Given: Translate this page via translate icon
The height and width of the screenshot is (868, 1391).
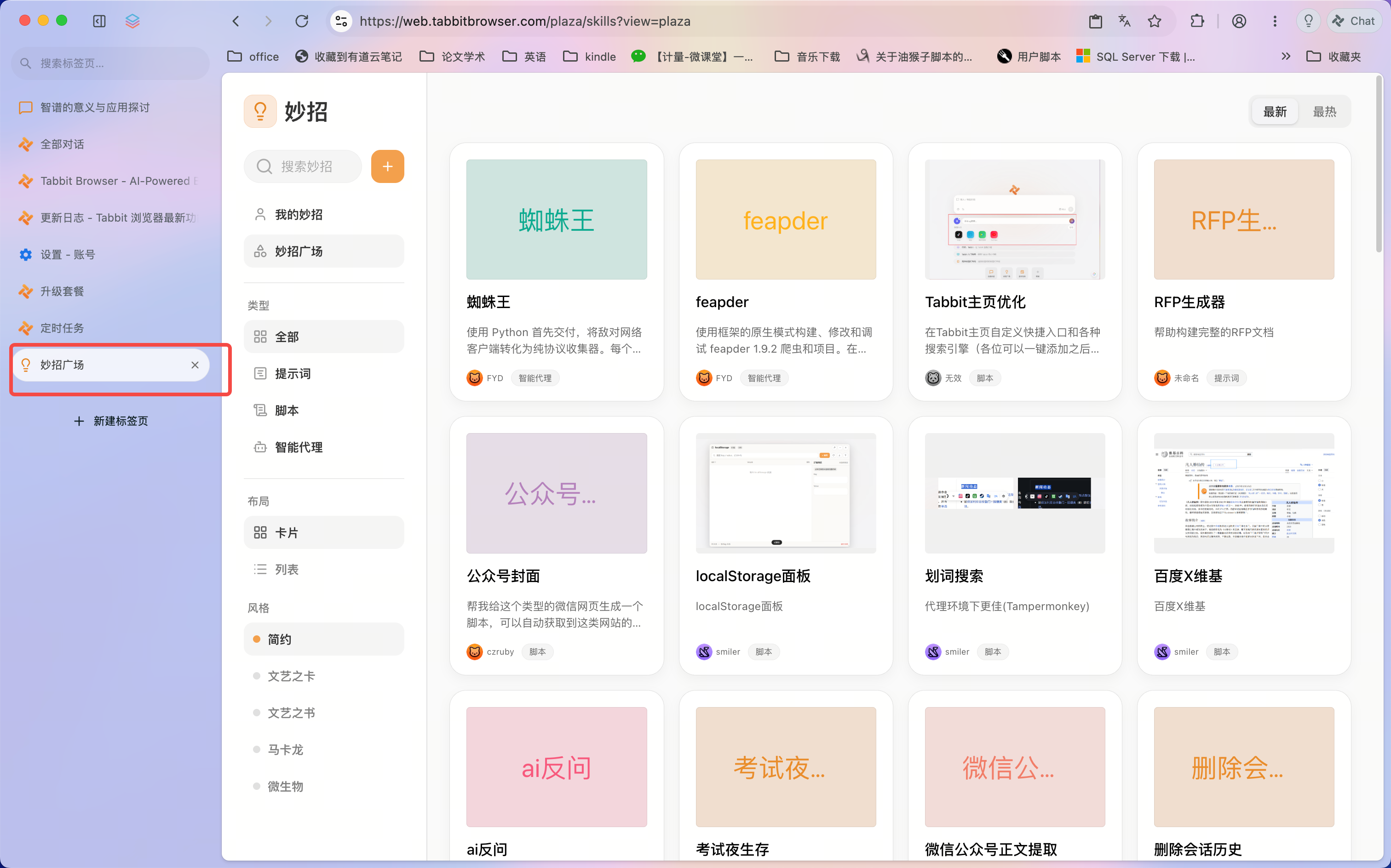Looking at the screenshot, I should point(1125,21).
